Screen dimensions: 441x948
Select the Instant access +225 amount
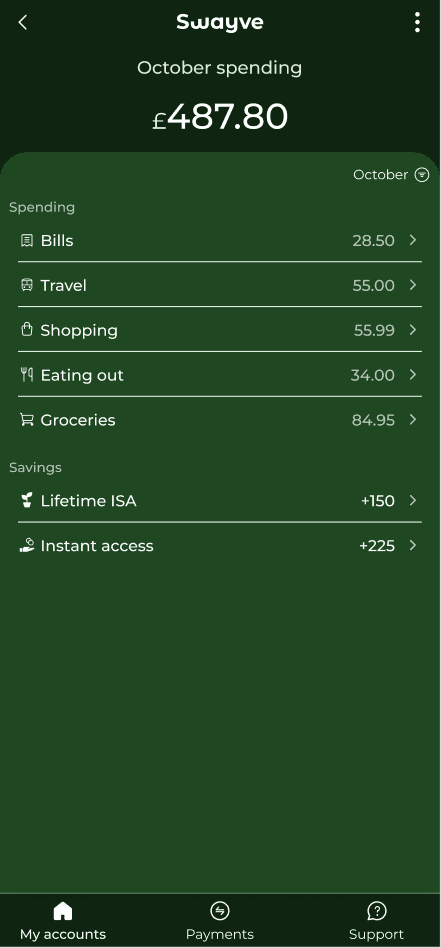coord(377,546)
